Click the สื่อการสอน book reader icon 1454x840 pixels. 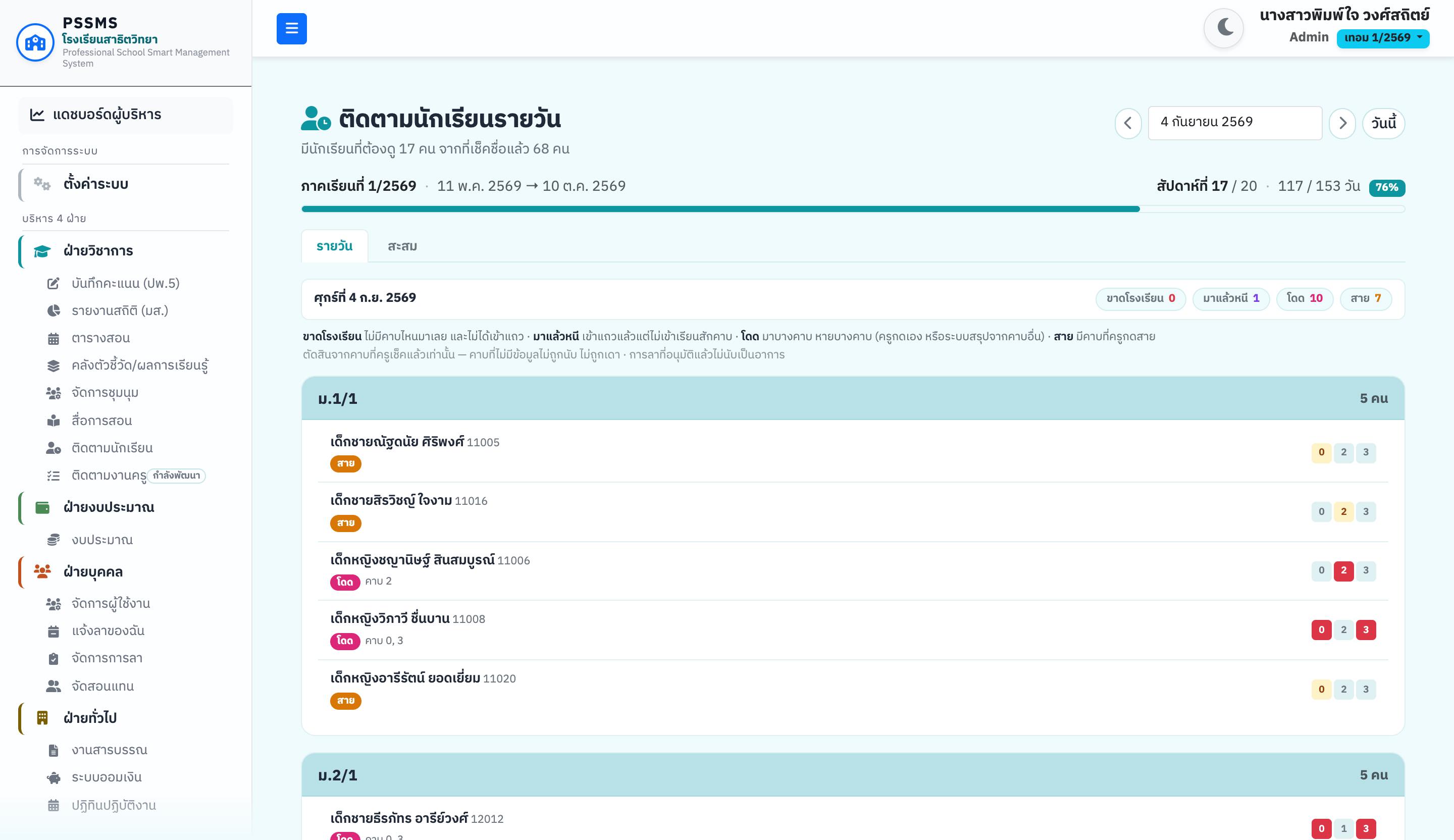[x=53, y=420]
